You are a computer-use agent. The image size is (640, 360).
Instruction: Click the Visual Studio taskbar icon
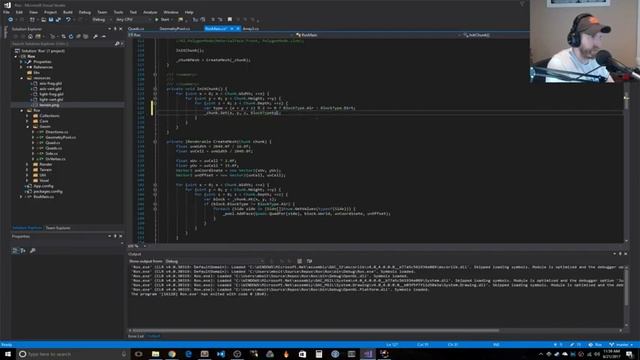pos(368,354)
